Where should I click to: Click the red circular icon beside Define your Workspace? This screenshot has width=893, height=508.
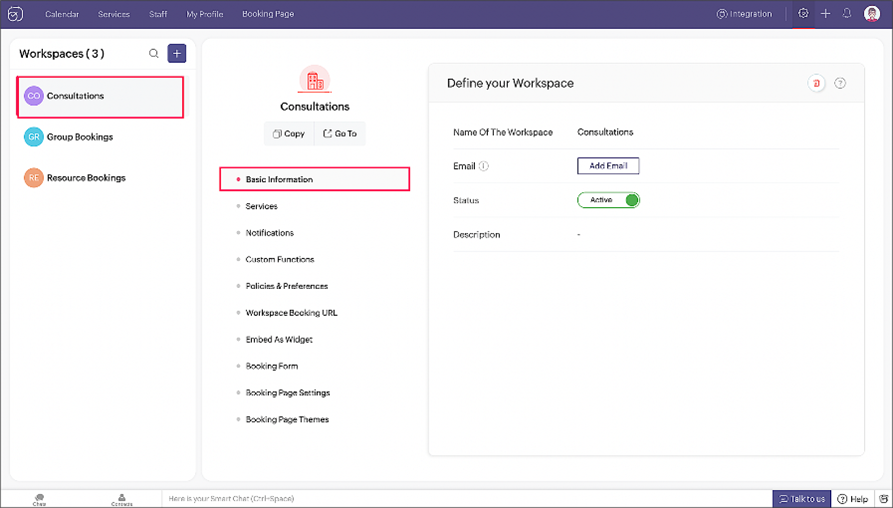817,84
